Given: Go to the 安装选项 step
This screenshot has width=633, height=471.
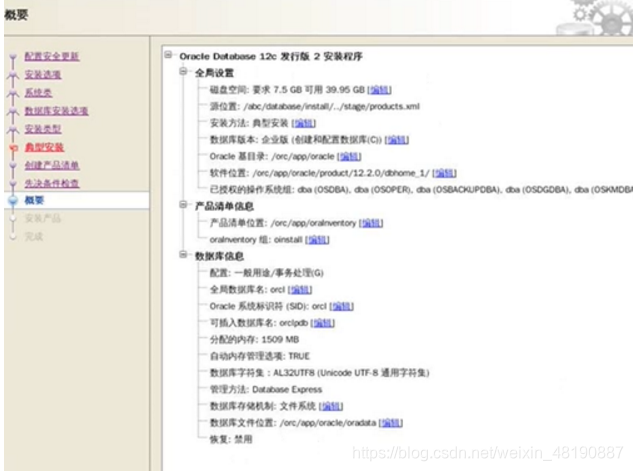Looking at the screenshot, I should click(43, 74).
